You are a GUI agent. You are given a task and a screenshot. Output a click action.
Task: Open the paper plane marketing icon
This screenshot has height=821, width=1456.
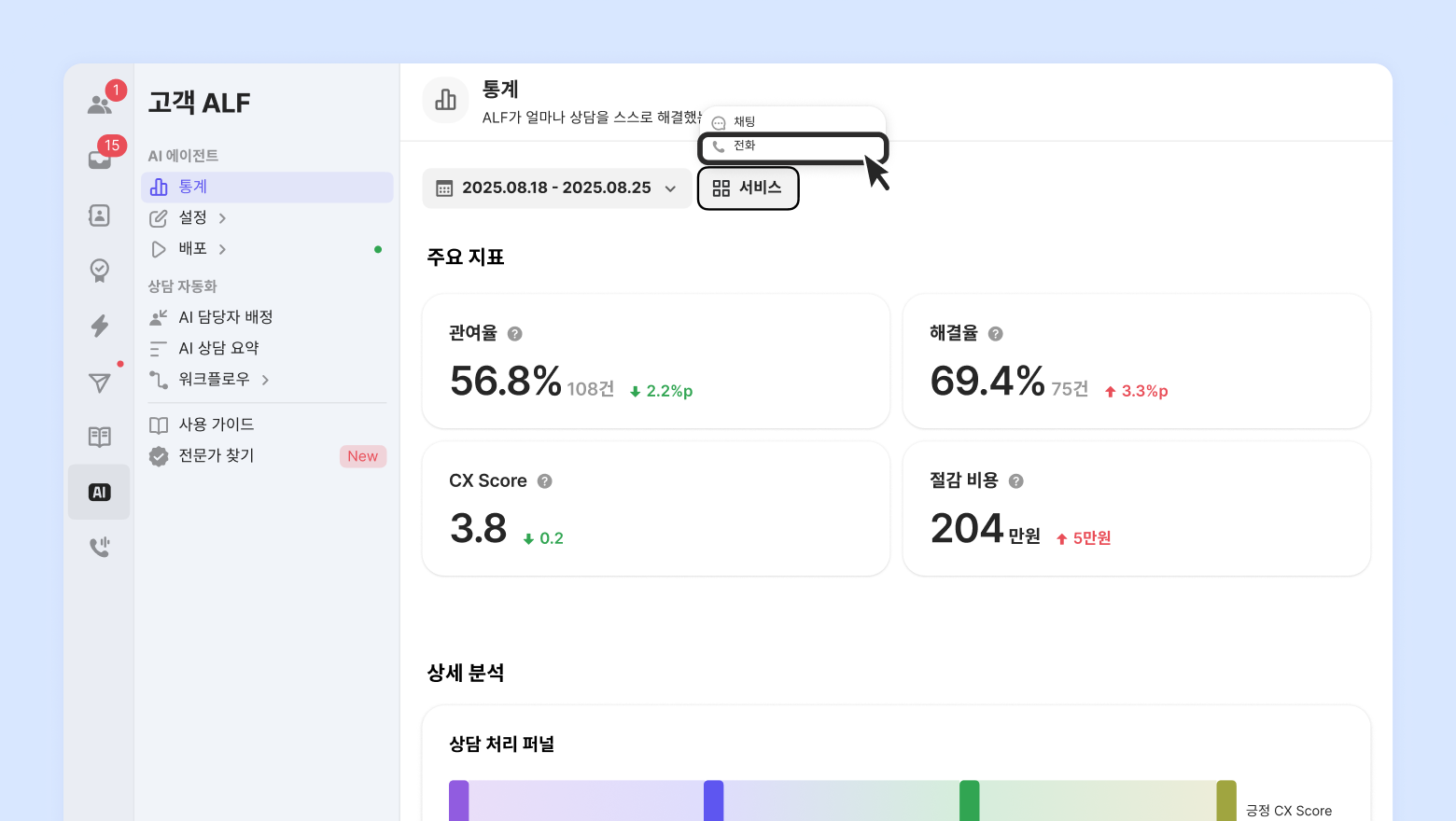[x=99, y=382]
